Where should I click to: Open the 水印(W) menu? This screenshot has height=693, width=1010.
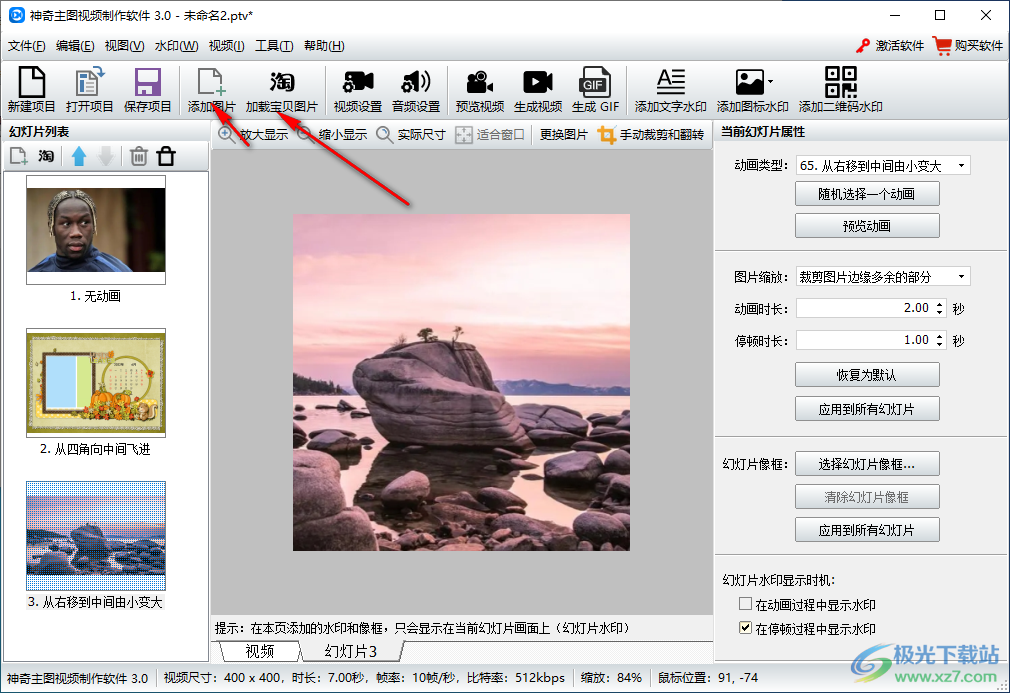click(x=176, y=46)
